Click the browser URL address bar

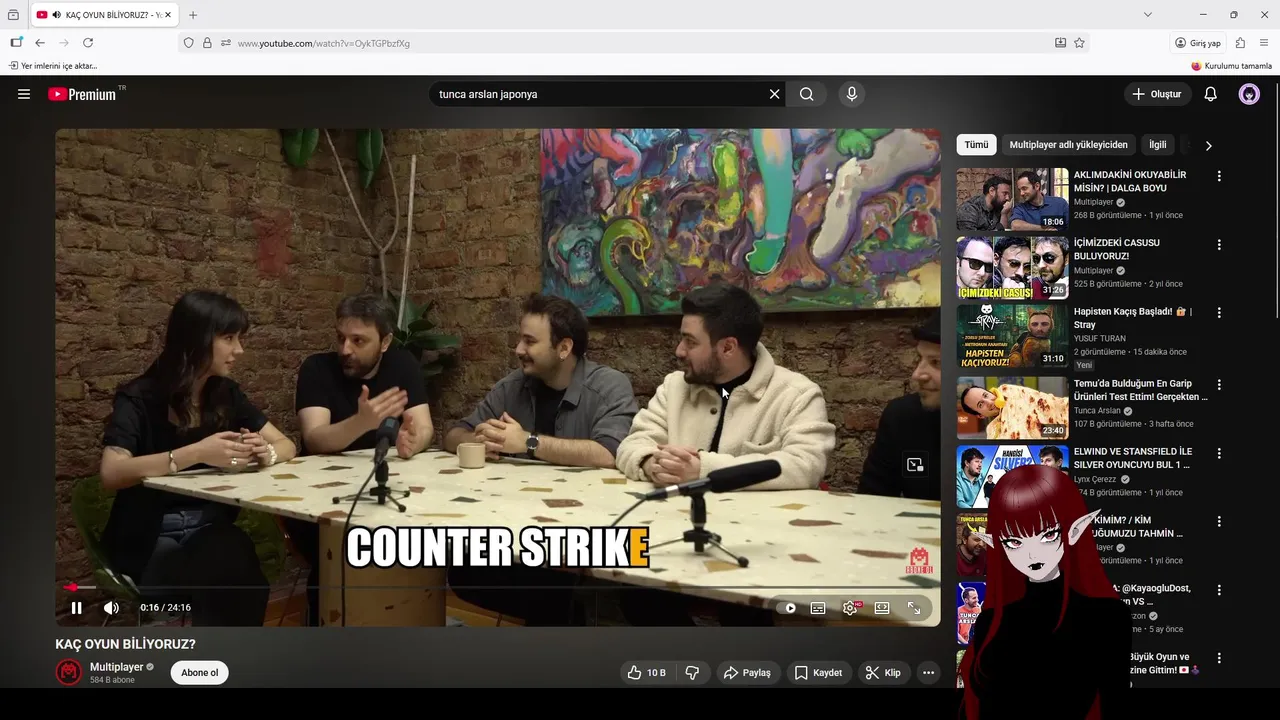[x=640, y=43]
